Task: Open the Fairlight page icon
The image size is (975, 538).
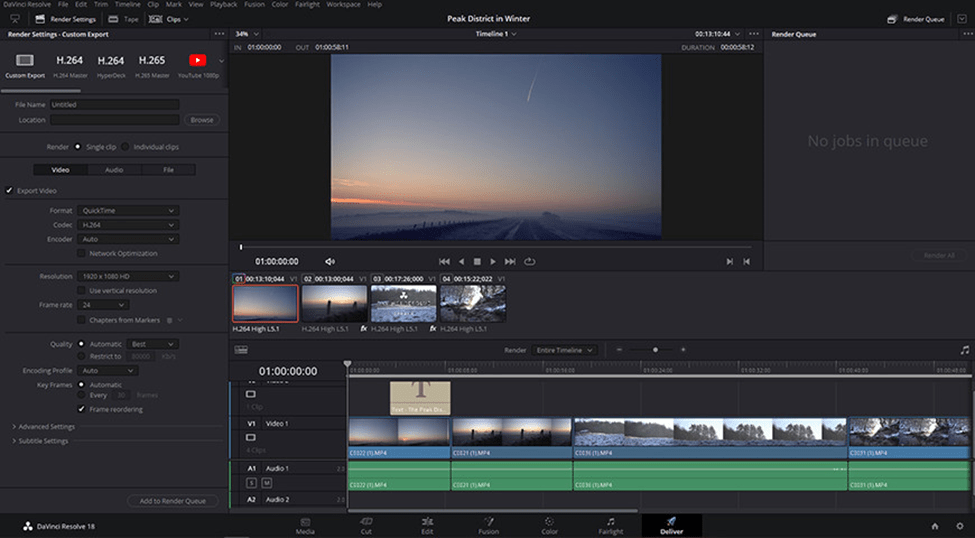Action: (611, 521)
